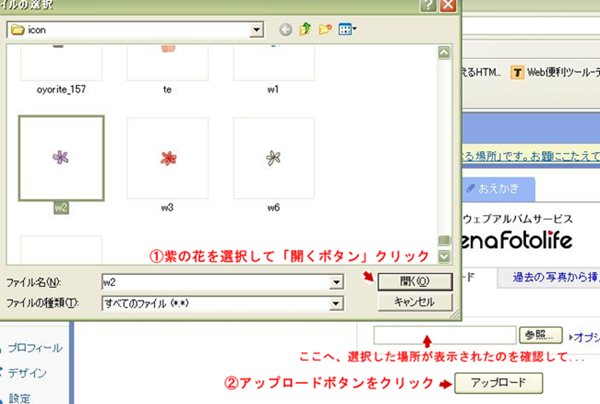600x404 pixels.
Task: Click the w3 file name label
Action: pyautogui.click(x=167, y=208)
